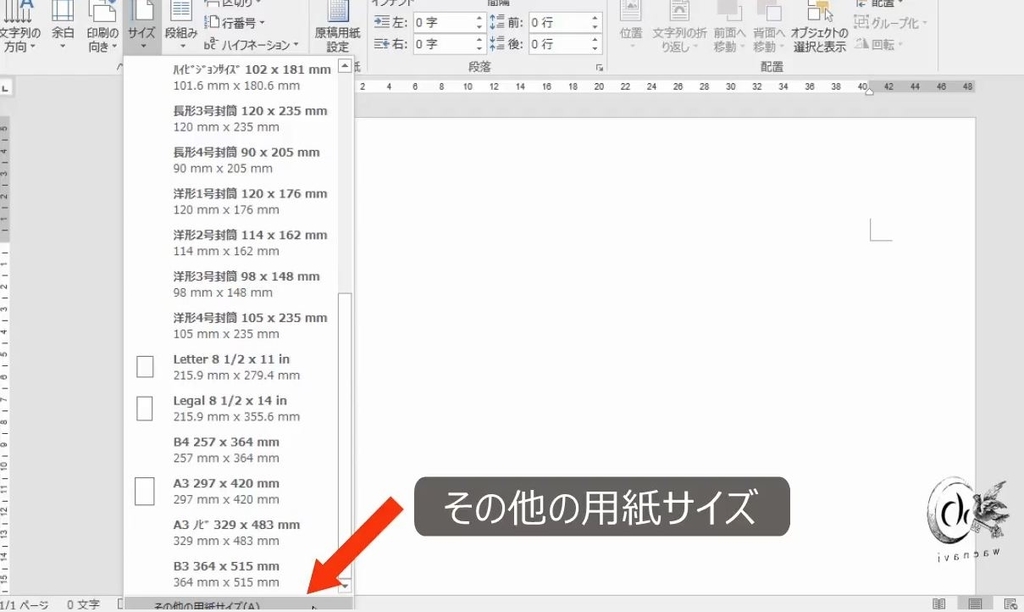Image resolution: width=1024 pixels, height=612 pixels.
Task: Open the 回転 rotate dropdown
Action: point(878,44)
